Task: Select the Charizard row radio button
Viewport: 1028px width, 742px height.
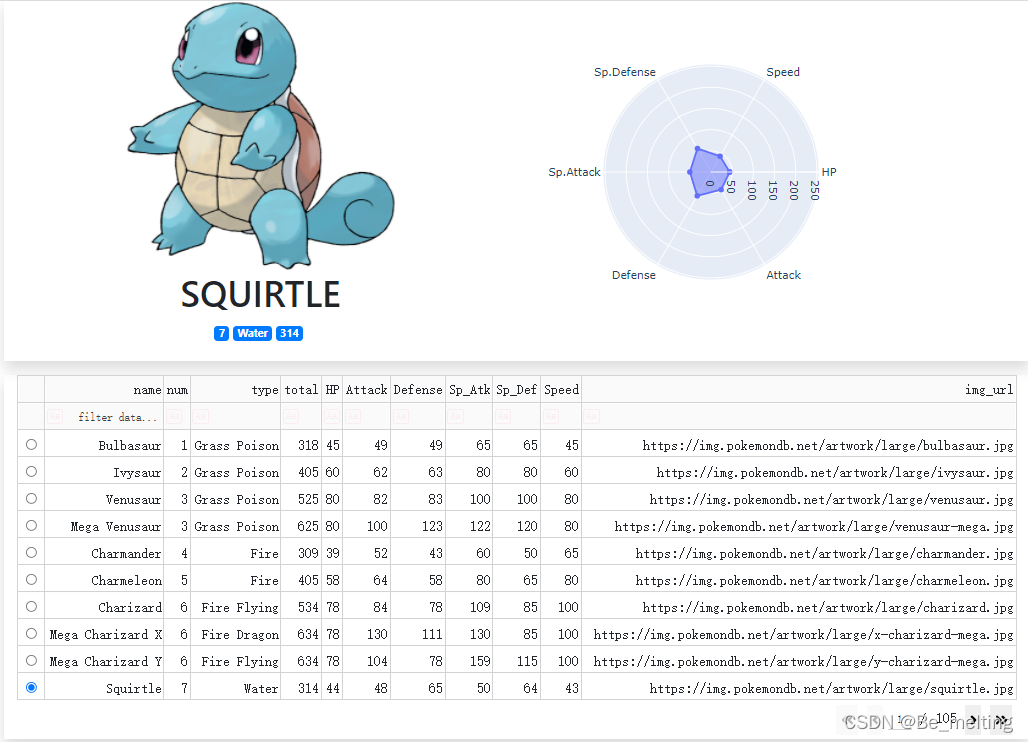Action: point(31,606)
